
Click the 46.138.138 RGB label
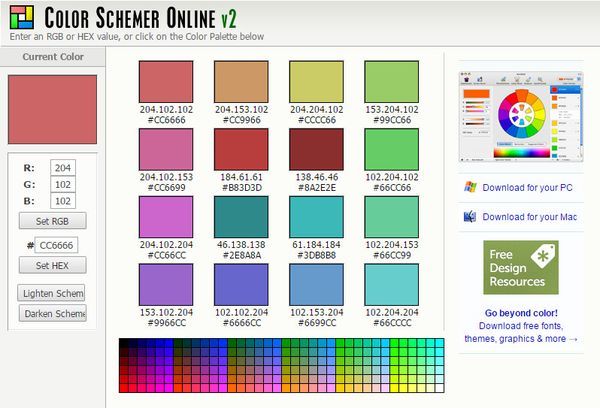tap(241, 245)
